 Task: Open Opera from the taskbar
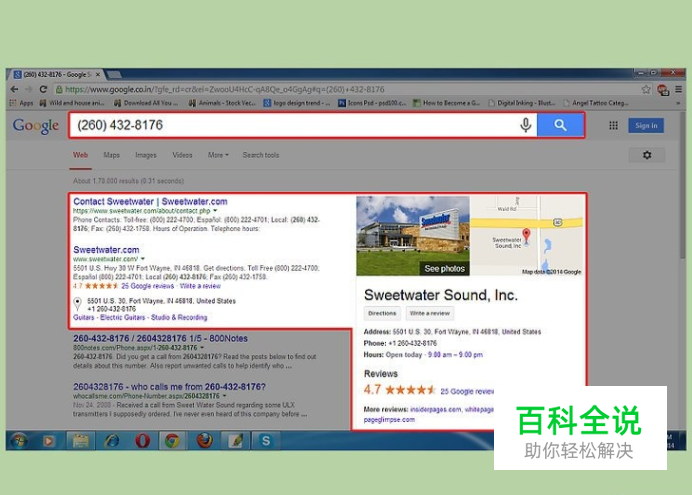(x=143, y=440)
